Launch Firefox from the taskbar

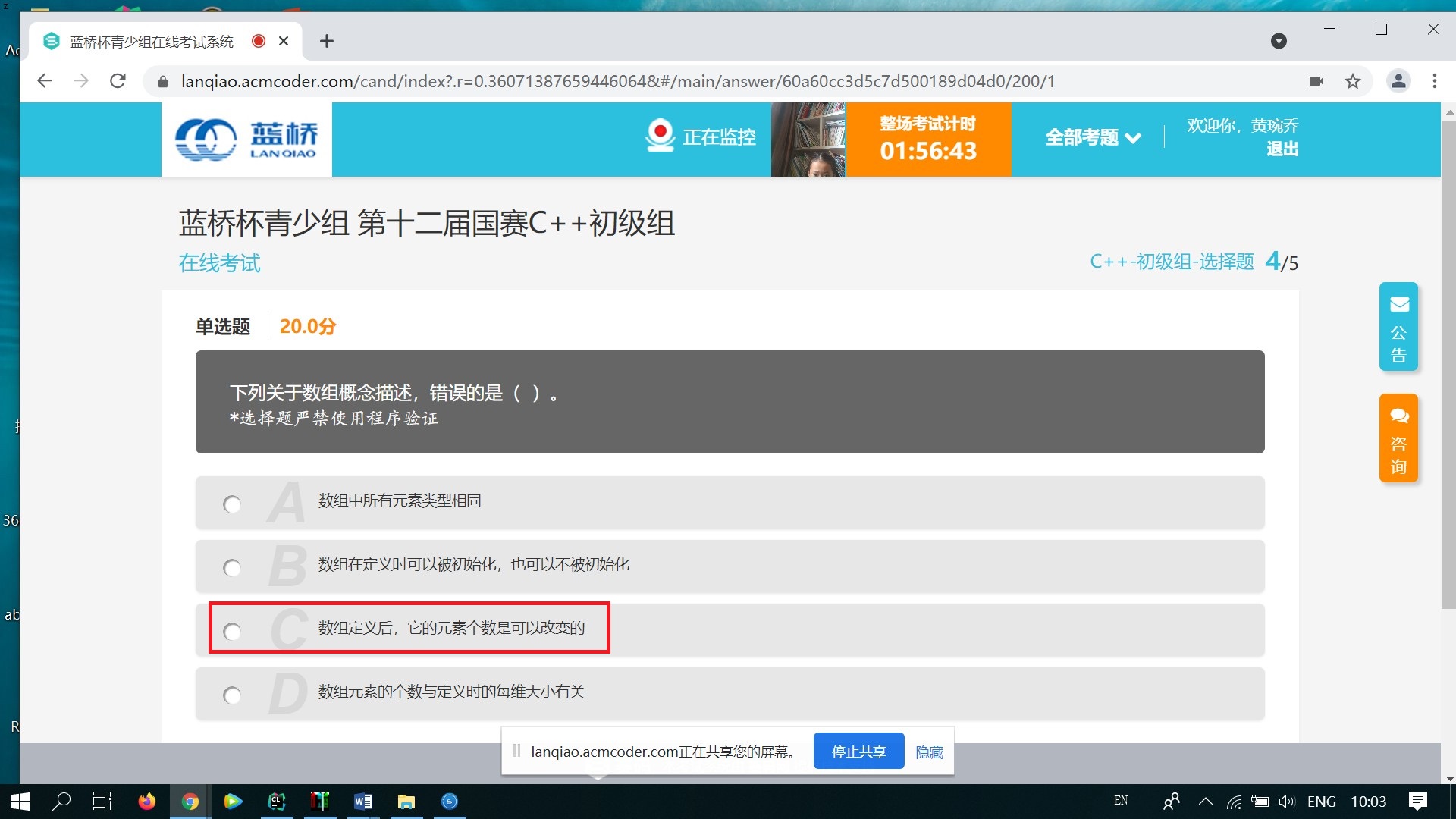(146, 802)
